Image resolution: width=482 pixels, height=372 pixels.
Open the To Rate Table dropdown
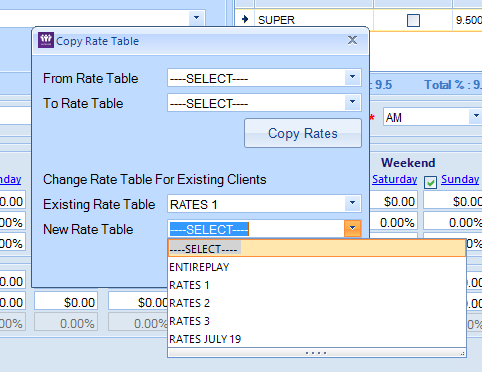click(352, 103)
